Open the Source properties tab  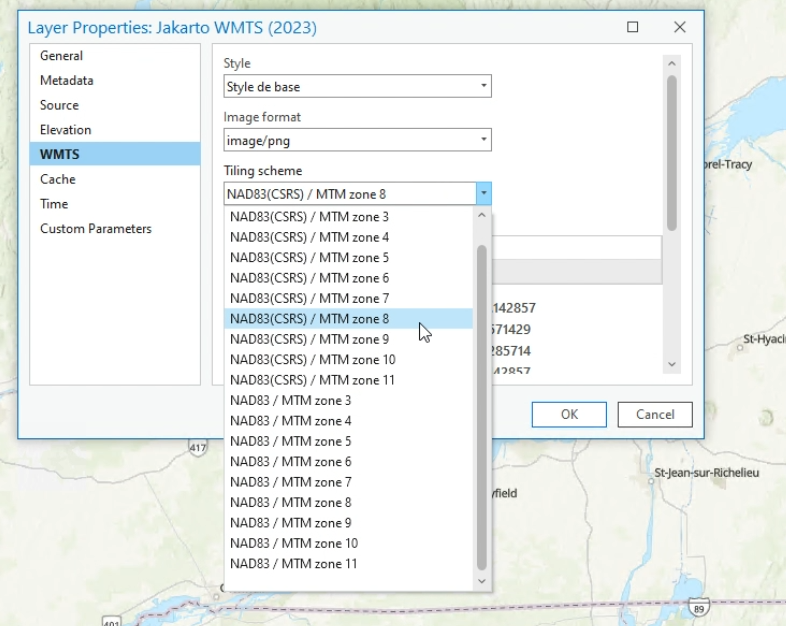coord(60,105)
